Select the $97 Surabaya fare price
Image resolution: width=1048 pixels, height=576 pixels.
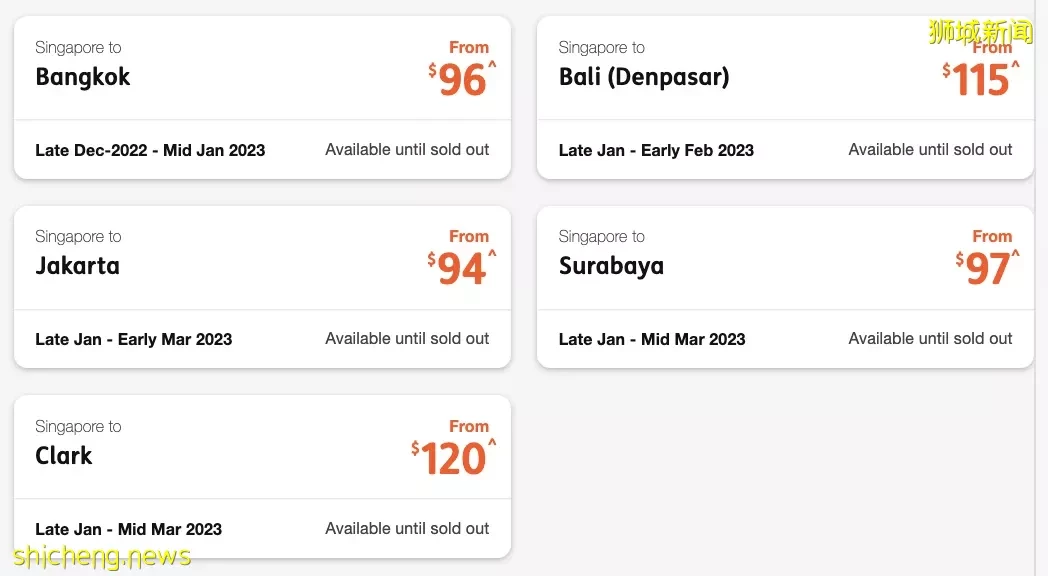tap(987, 269)
